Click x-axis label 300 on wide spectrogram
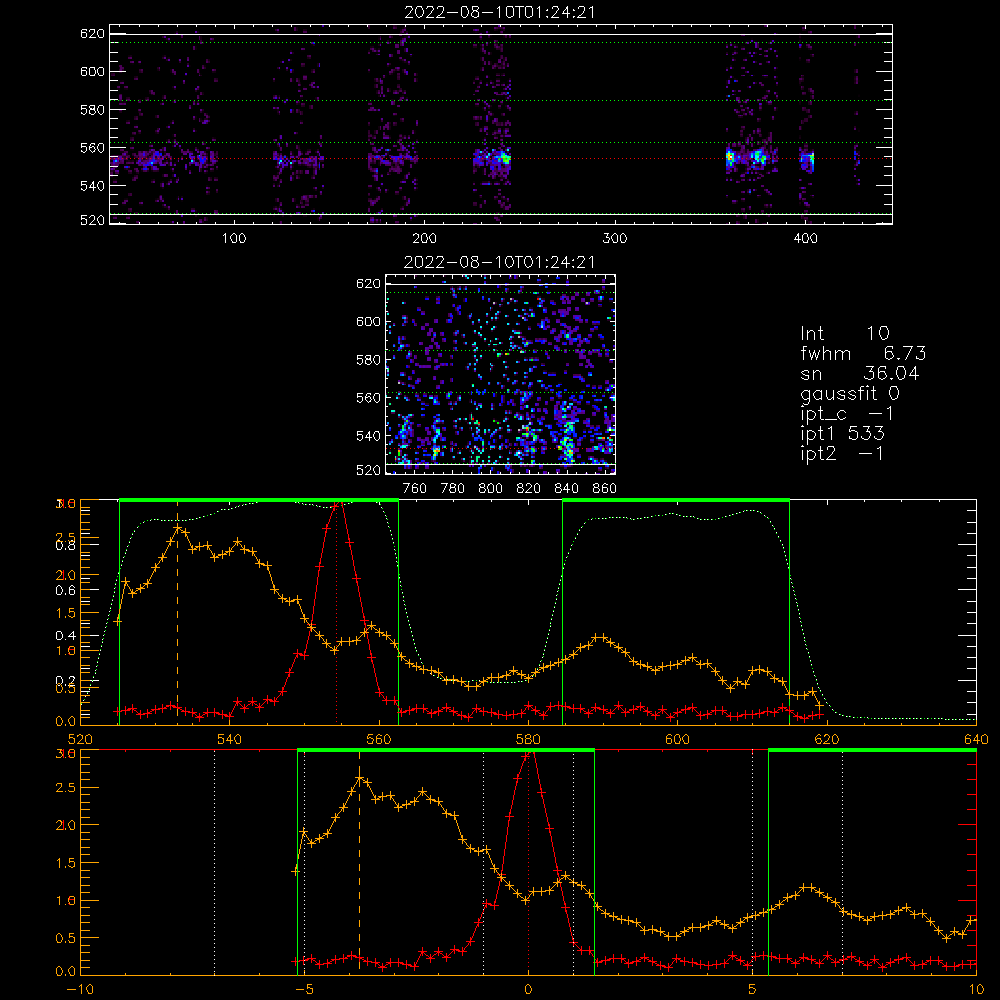This screenshot has width=1000, height=1000. (615, 239)
